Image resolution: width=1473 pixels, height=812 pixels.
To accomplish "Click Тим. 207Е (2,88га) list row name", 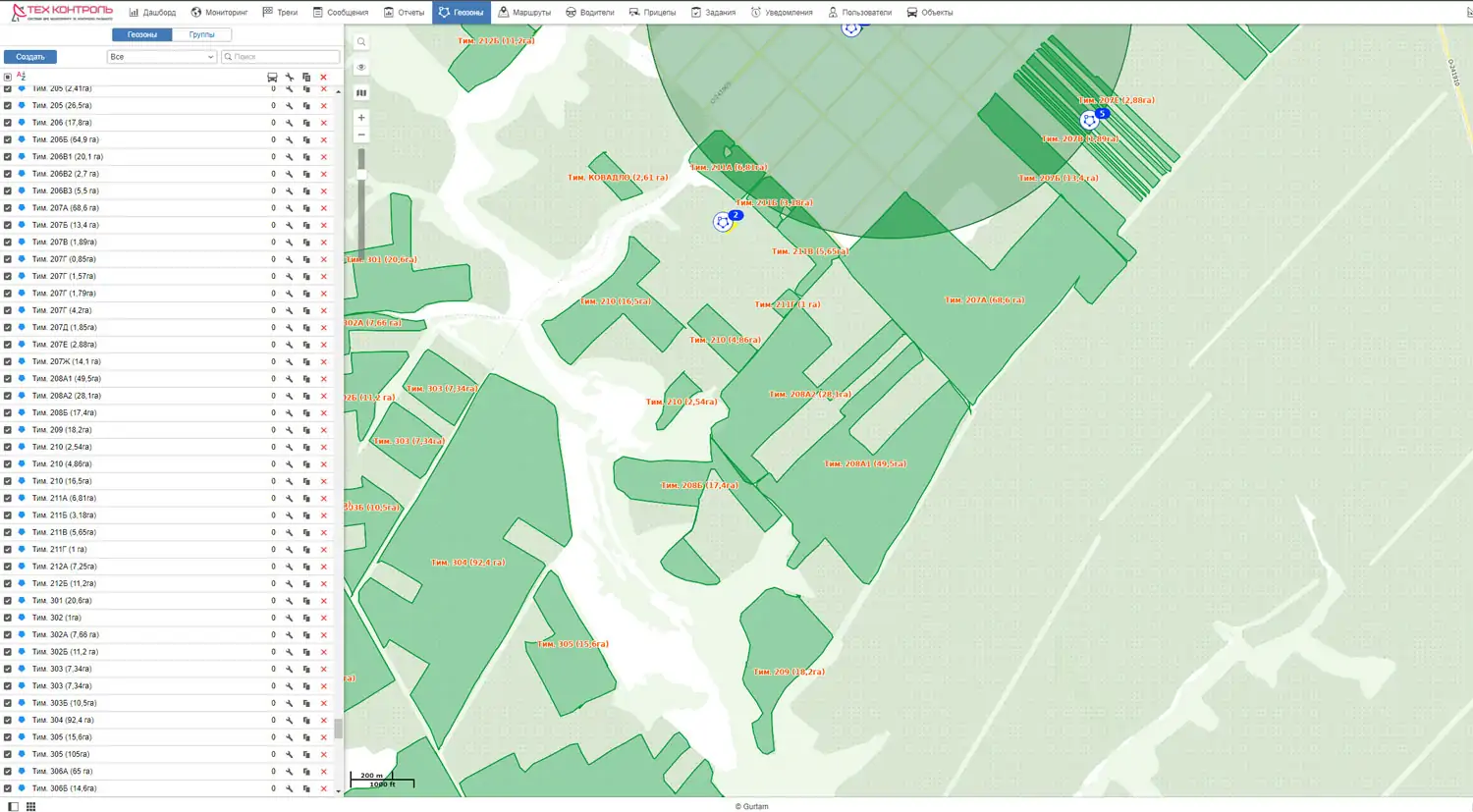I will click(64, 345).
